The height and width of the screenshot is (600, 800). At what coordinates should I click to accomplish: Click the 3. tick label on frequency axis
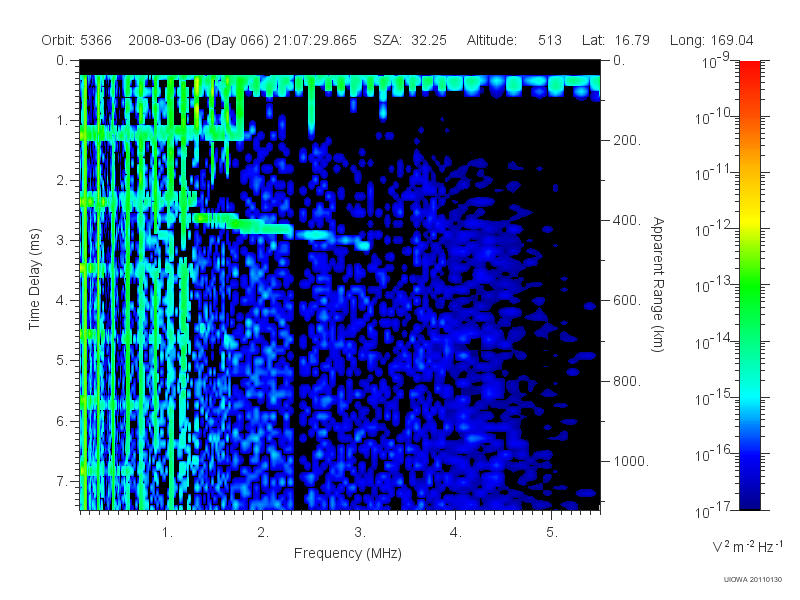coord(360,533)
